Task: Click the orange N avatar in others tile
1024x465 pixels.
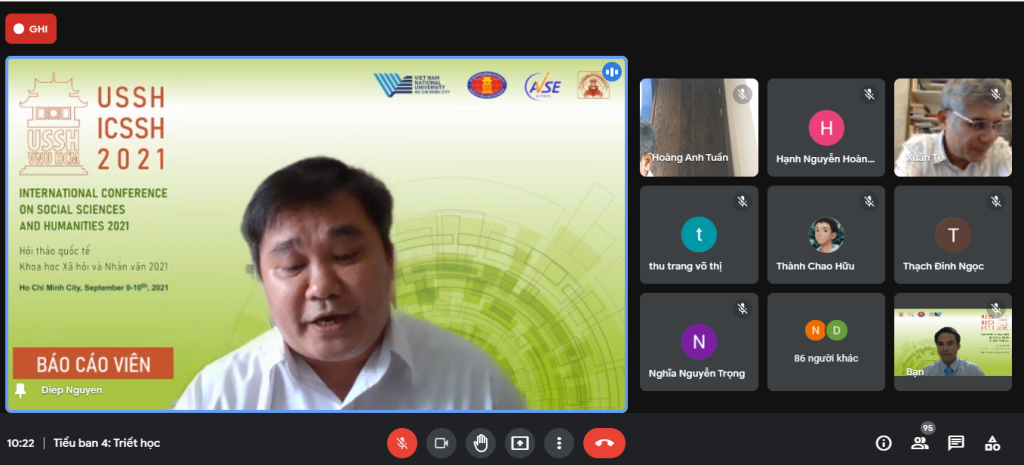Action: [x=815, y=330]
